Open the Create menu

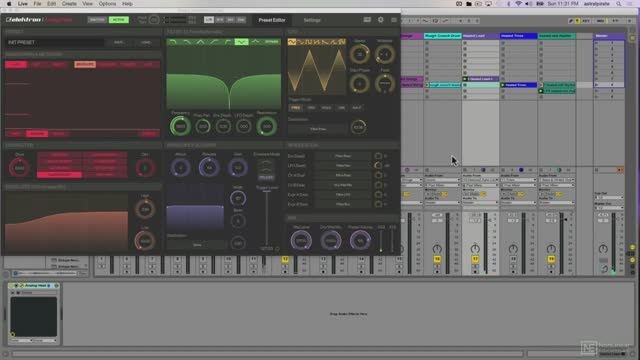69,4
